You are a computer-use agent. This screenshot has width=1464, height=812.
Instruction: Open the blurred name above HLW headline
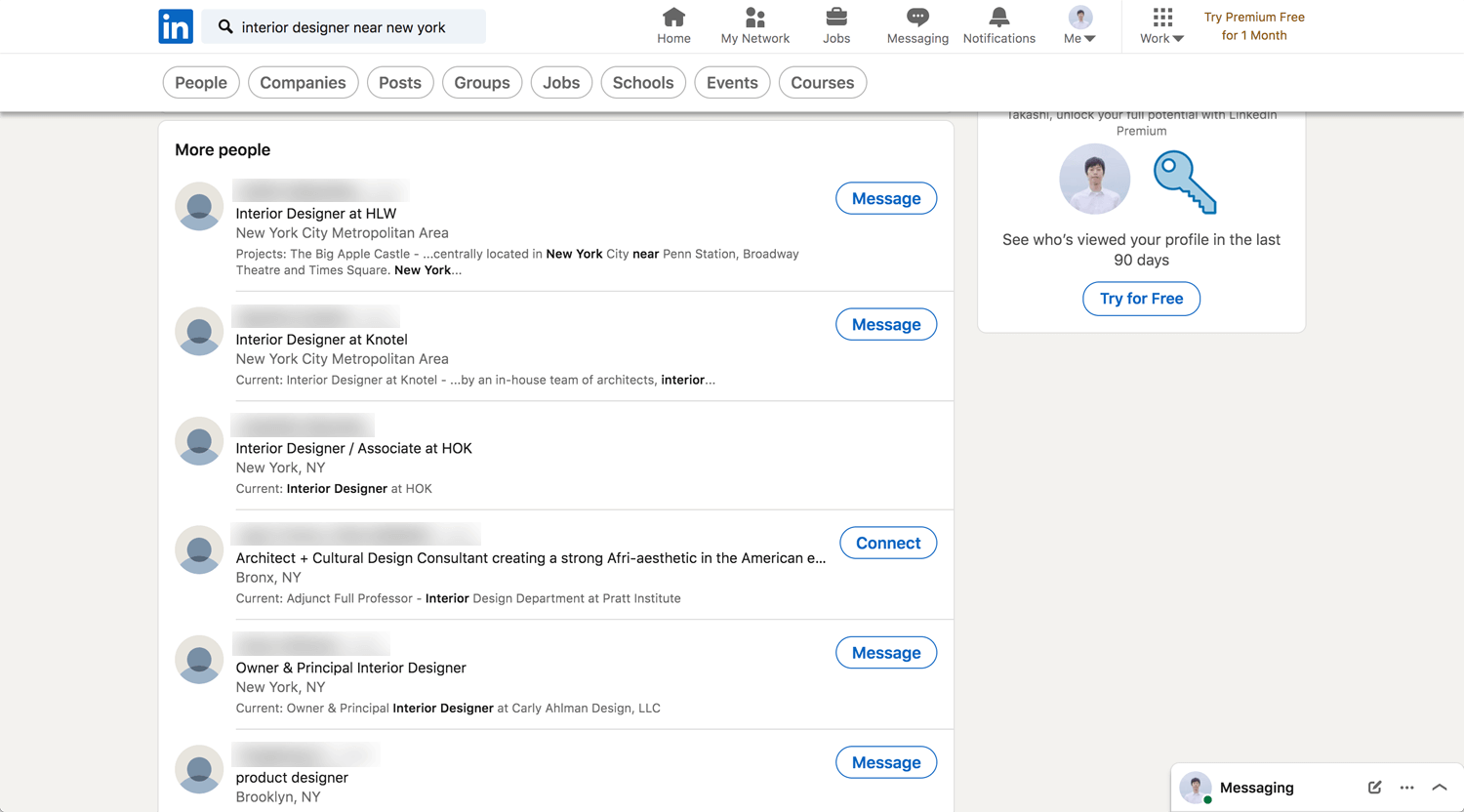(x=320, y=190)
